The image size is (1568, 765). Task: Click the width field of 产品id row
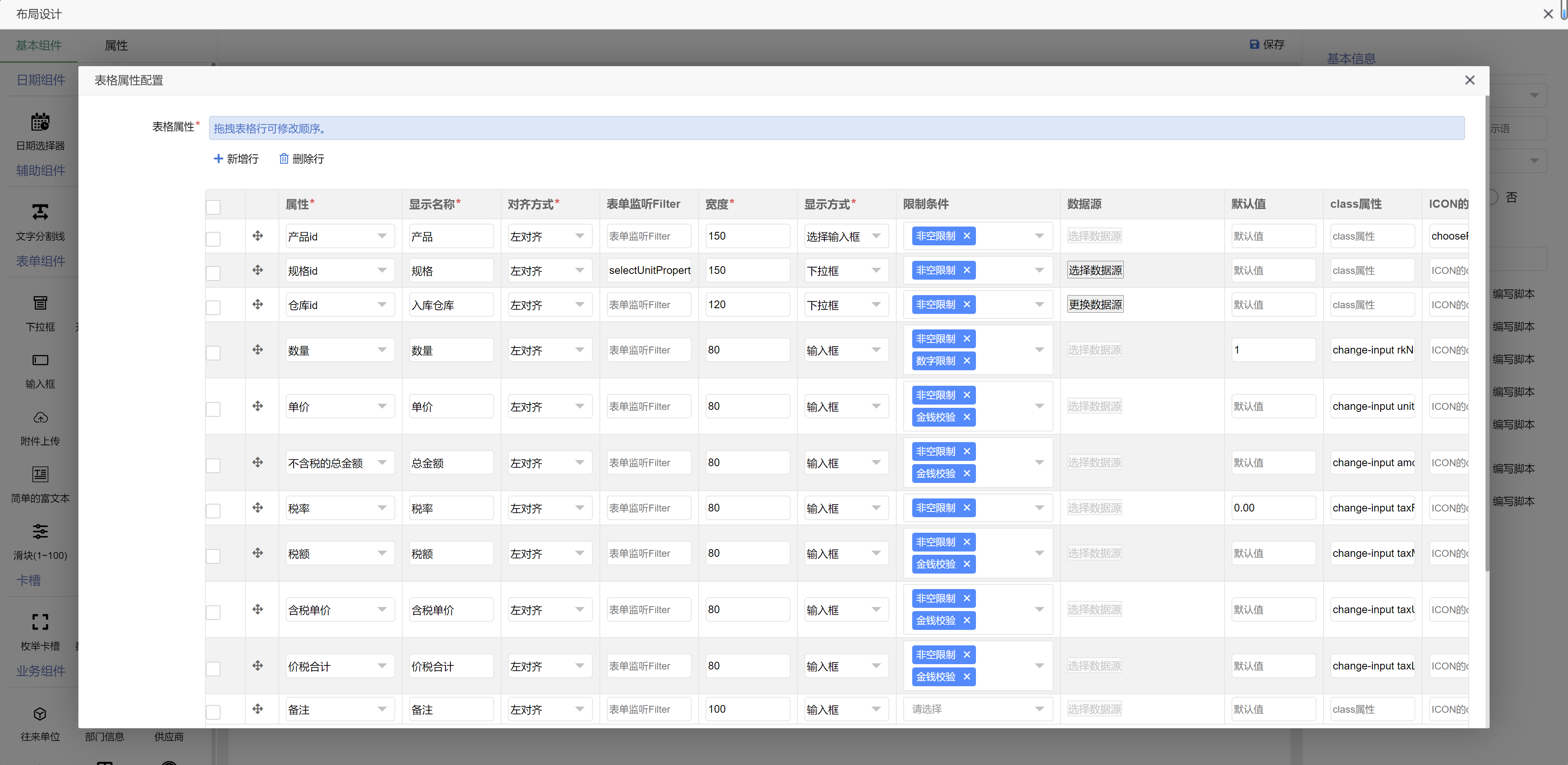tap(748, 236)
